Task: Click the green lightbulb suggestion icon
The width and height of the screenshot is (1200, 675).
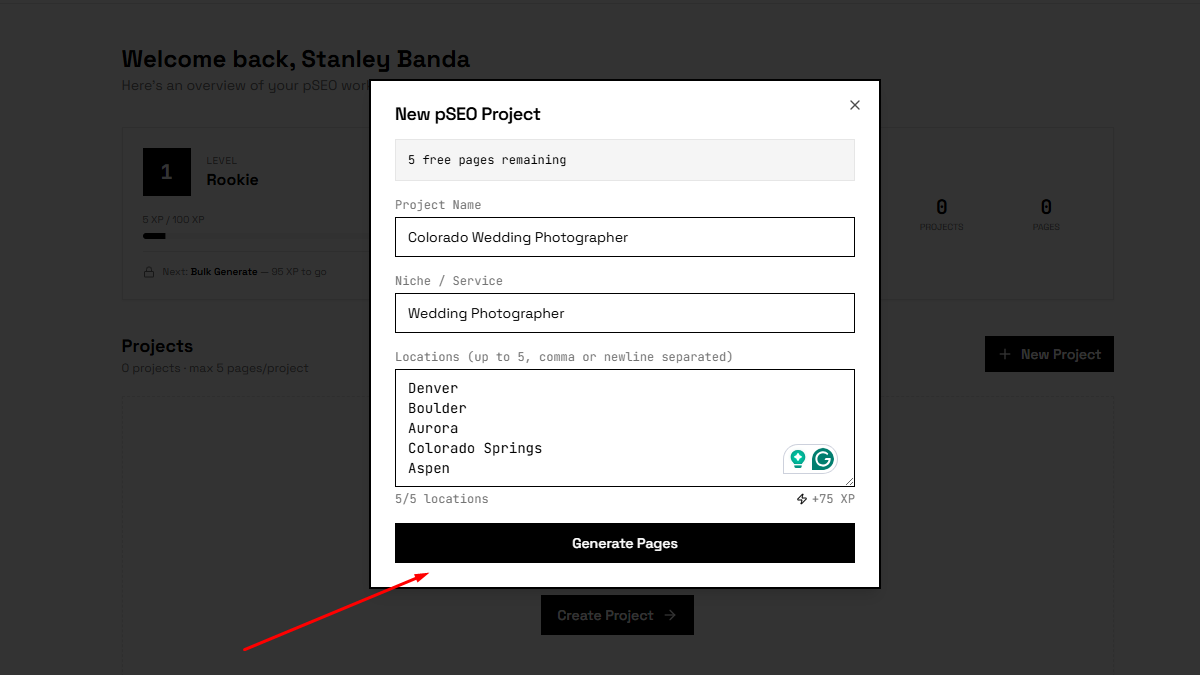Action: point(798,459)
